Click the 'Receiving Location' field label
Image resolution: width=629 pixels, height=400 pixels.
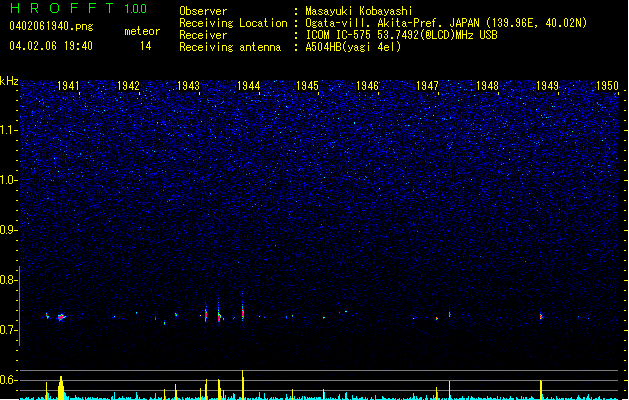[233, 23]
